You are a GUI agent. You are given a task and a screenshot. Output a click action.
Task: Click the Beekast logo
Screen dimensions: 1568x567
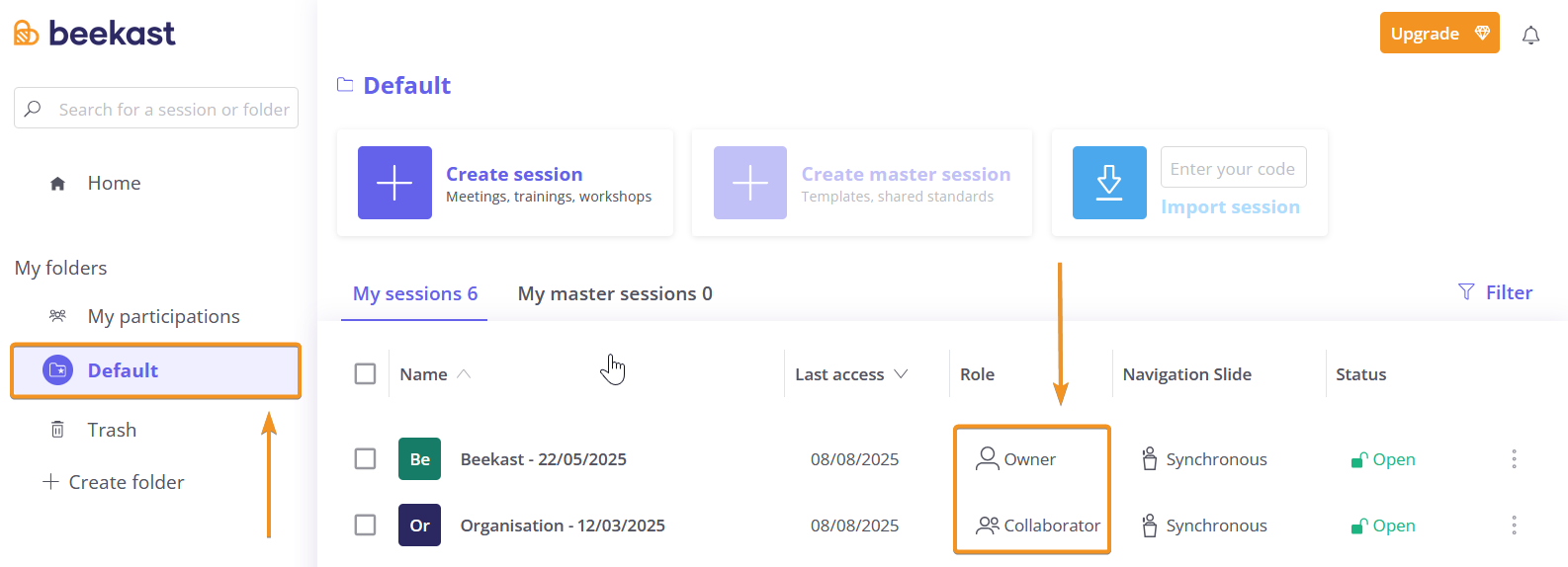pyautogui.click(x=94, y=34)
